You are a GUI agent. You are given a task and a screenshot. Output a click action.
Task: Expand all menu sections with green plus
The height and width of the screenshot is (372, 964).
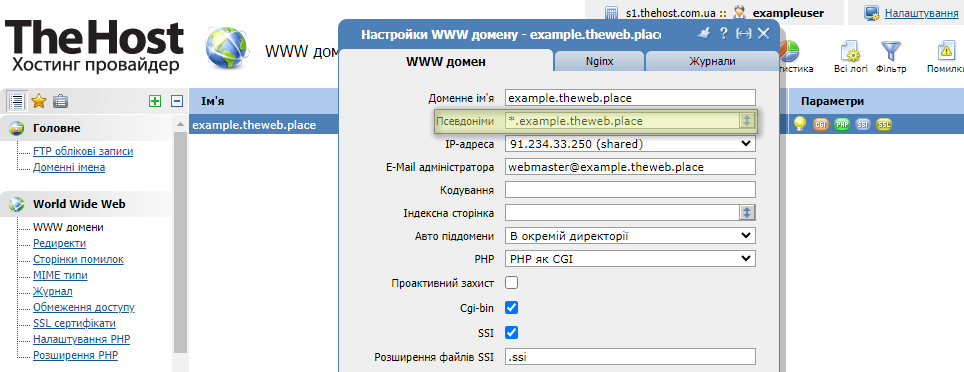(155, 101)
